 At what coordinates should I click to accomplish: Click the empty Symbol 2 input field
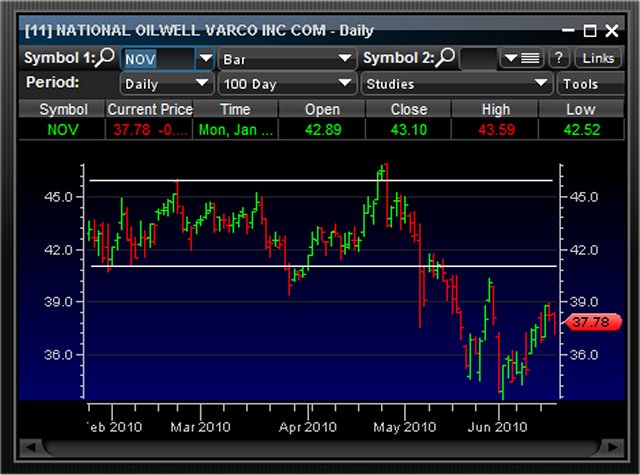click(x=478, y=58)
